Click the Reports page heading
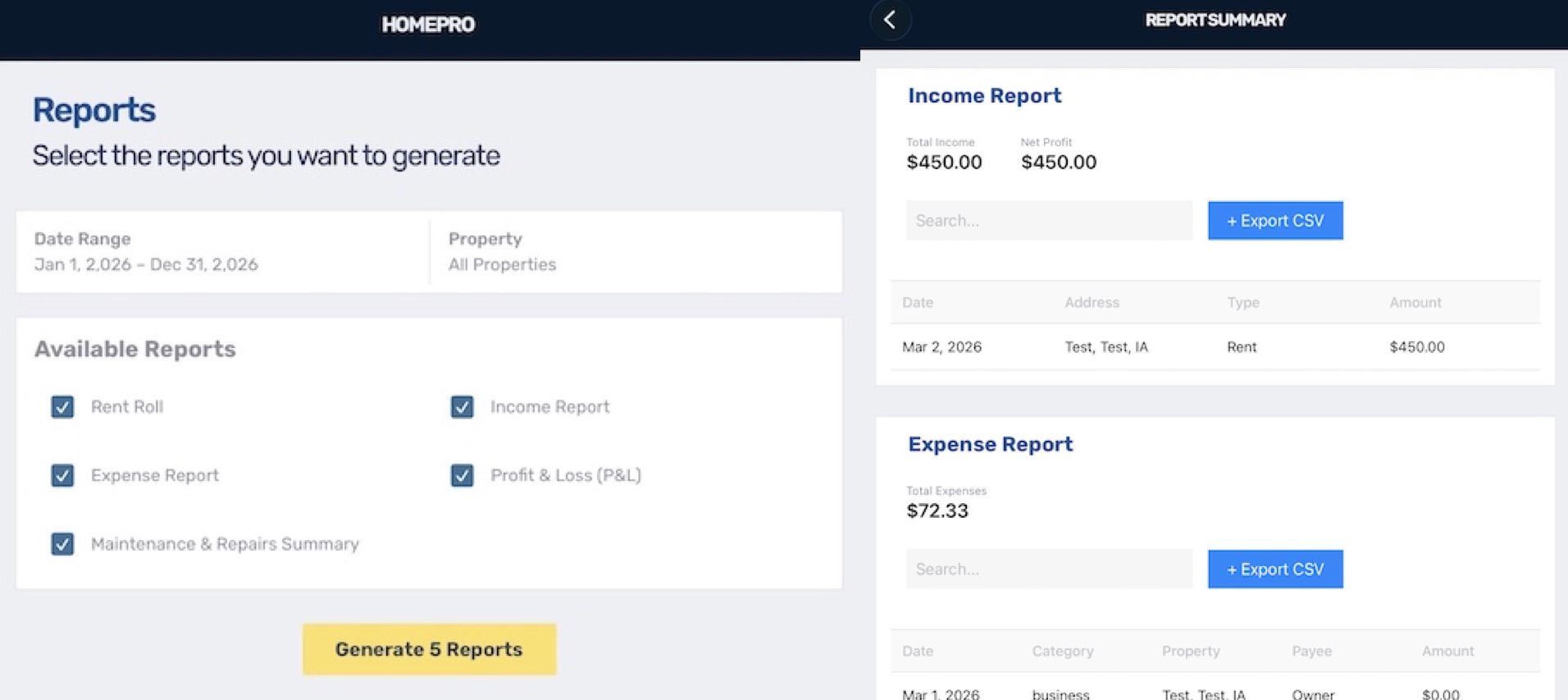This screenshot has width=1568, height=700. tap(93, 109)
